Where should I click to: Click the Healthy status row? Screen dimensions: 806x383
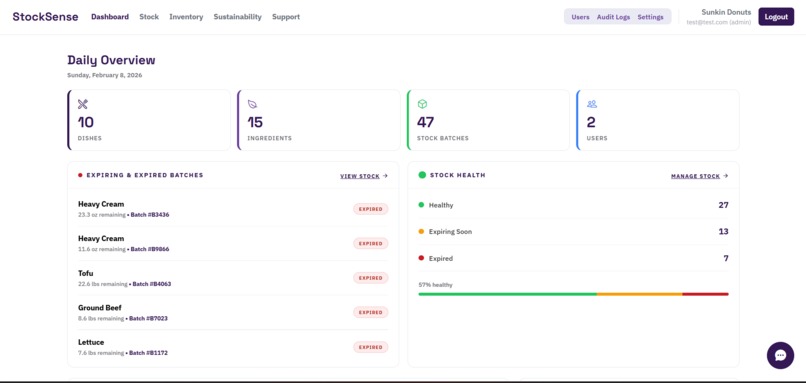pyautogui.click(x=573, y=205)
